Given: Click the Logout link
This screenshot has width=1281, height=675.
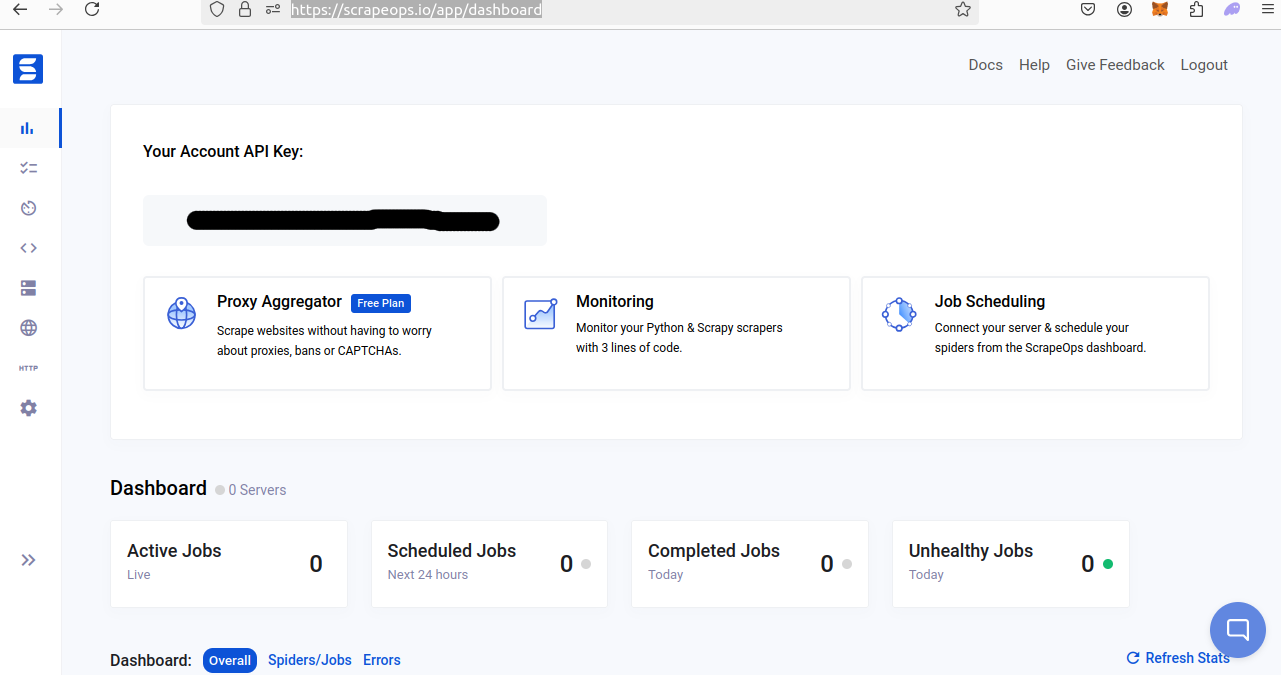Looking at the screenshot, I should click(1204, 65).
